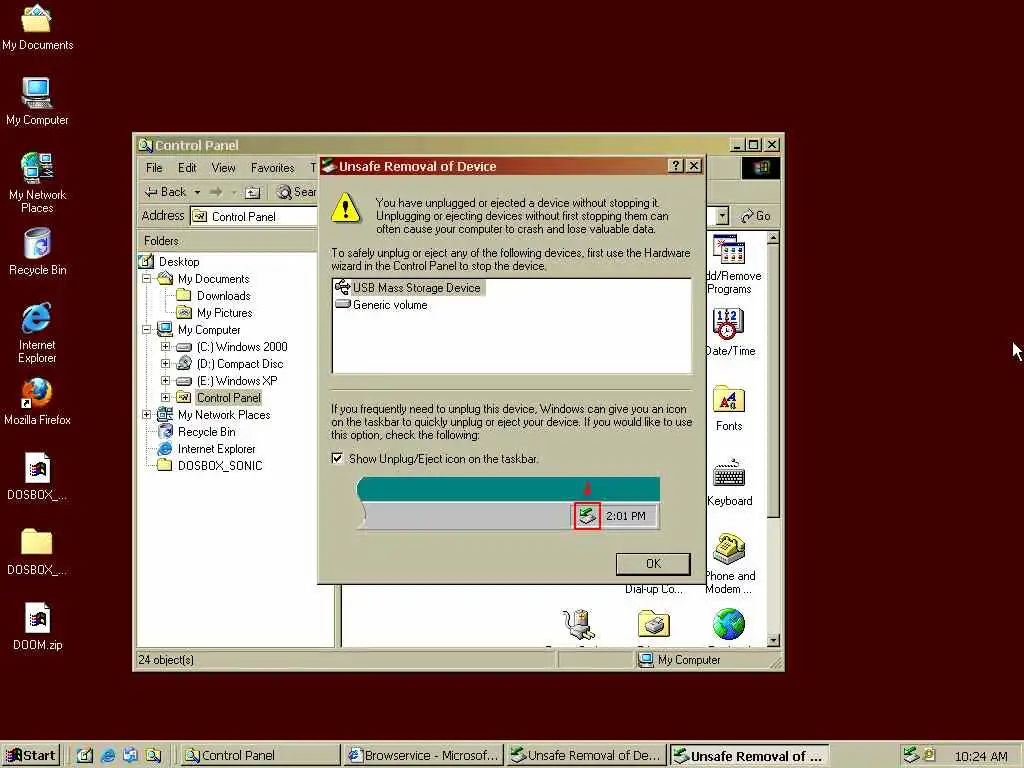Viewport: 1024px width, 768px height.
Task: Click the globe icon in Control Panel
Action: [729, 624]
